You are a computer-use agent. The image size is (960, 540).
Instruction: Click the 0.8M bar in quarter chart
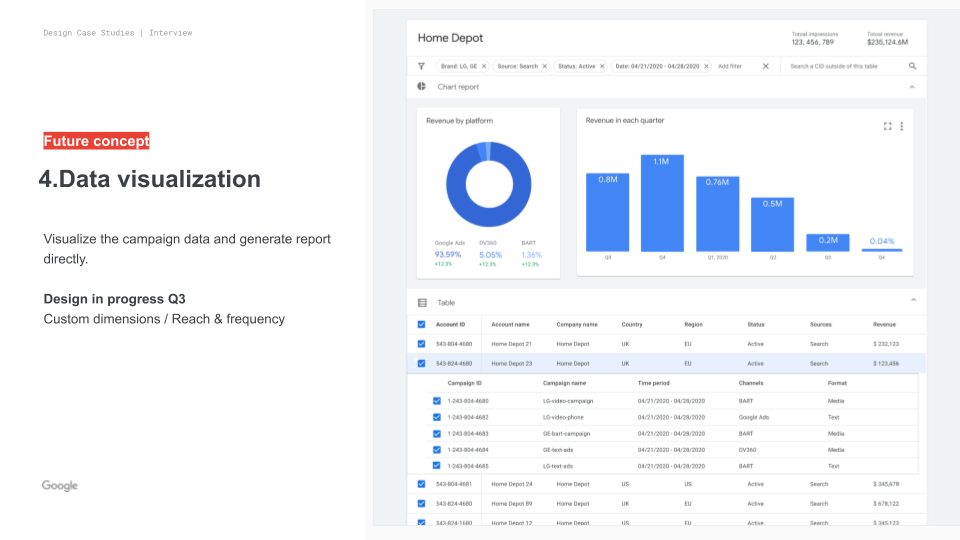(607, 212)
